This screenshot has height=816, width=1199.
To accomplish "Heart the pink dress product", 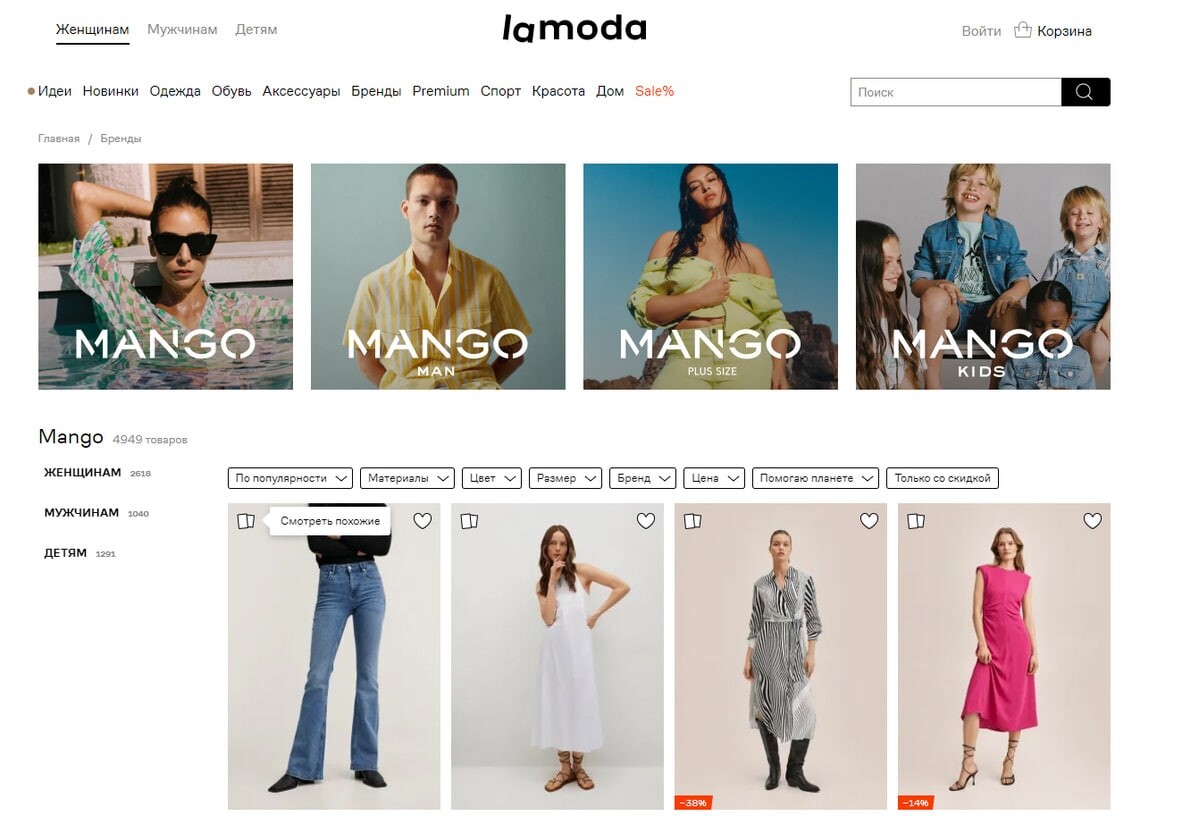I will click(1092, 521).
